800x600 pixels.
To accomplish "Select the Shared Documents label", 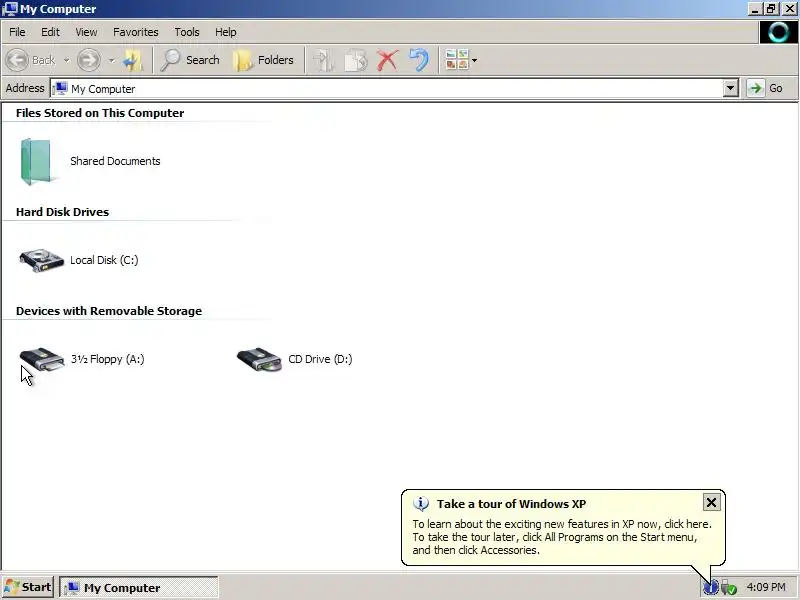I will pos(115,161).
